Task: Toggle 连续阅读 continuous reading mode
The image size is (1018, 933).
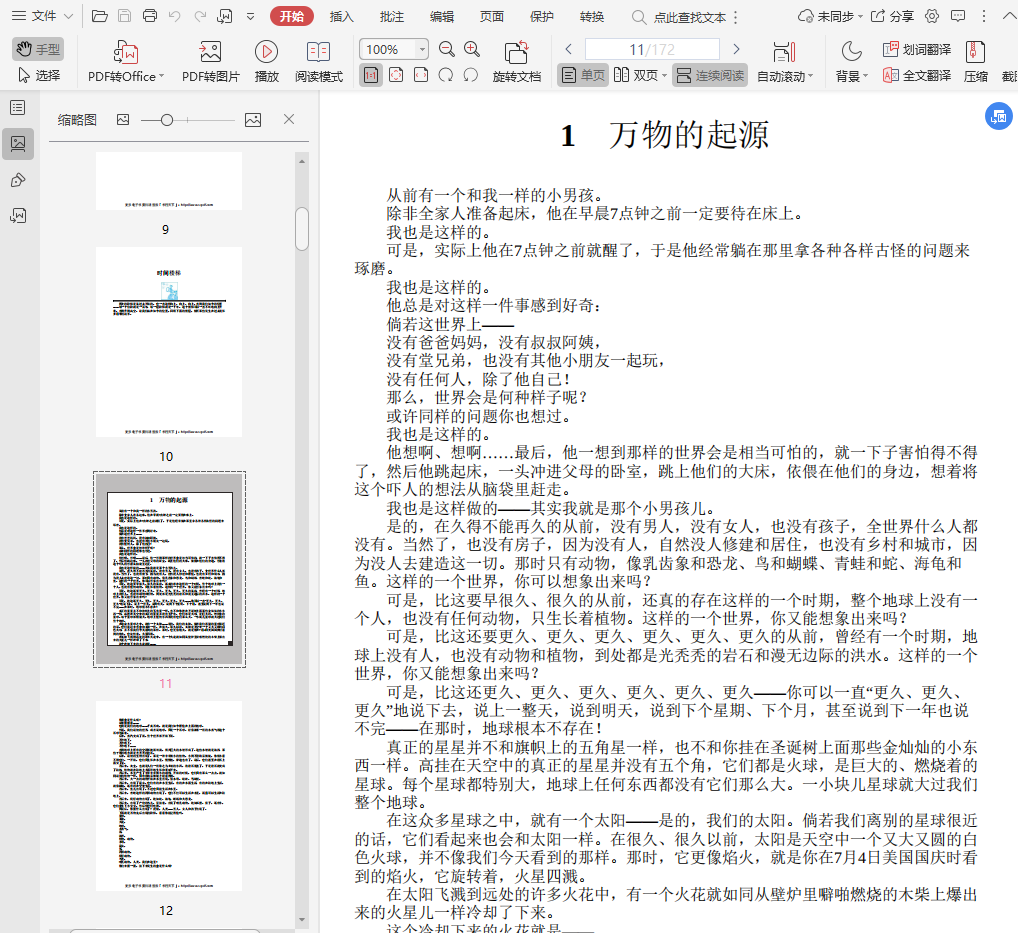Action: click(x=710, y=75)
